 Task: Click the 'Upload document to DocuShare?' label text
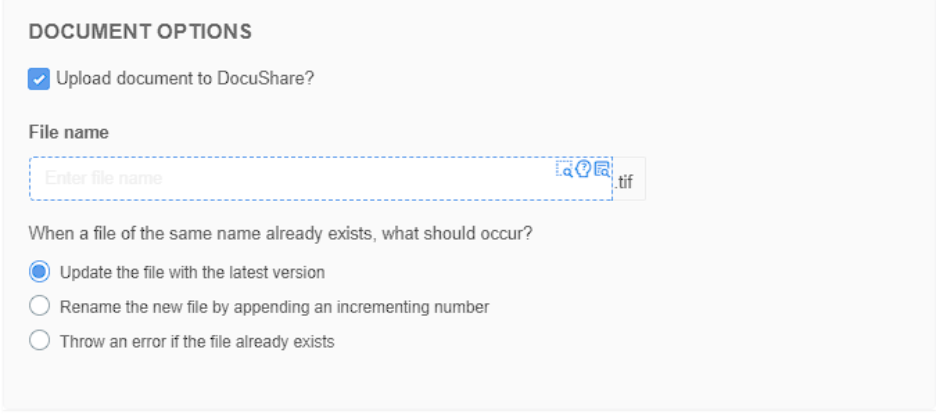pos(185,79)
